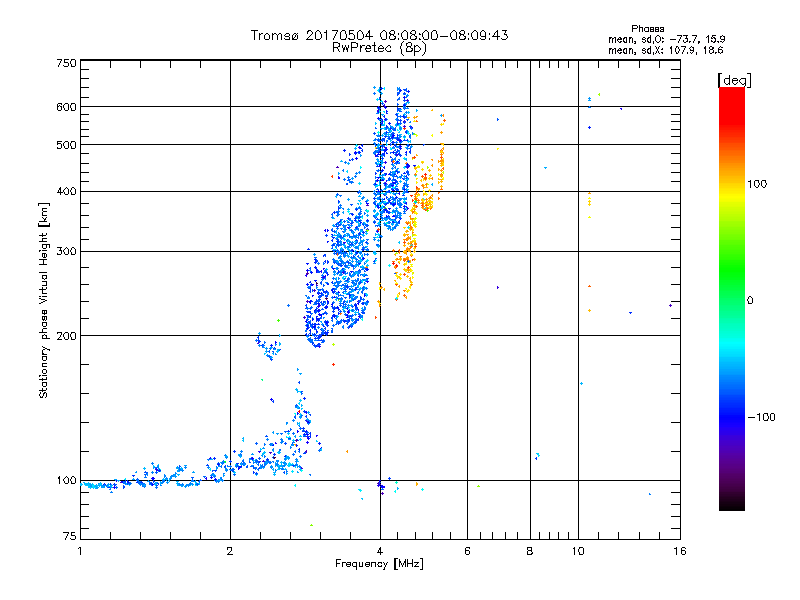Click the '[deg]' colorbar unit label
The height and width of the screenshot is (600, 800).
click(734, 80)
